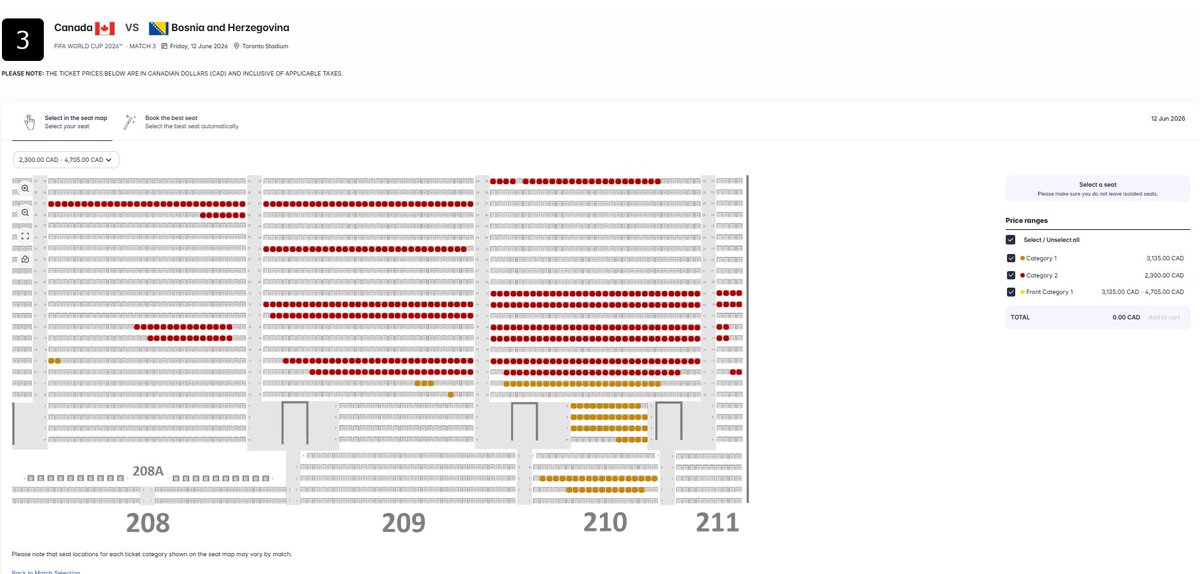Image resolution: width=1200 pixels, height=574 pixels.
Task: Click the Canada team name
Action: click(x=72, y=28)
